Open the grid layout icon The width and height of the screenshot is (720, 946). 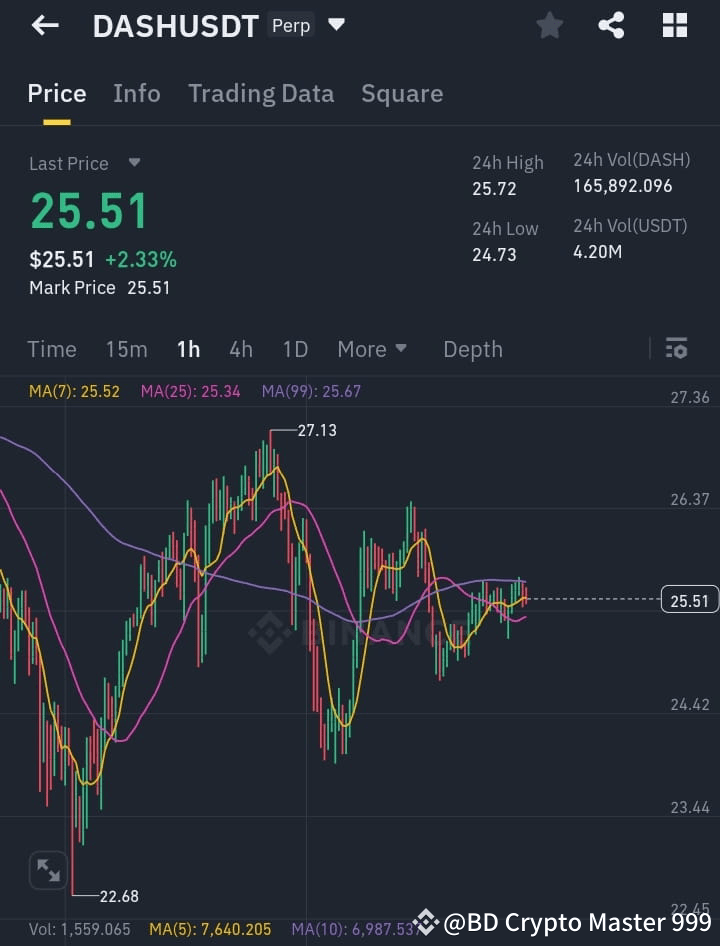pyautogui.click(x=675, y=26)
